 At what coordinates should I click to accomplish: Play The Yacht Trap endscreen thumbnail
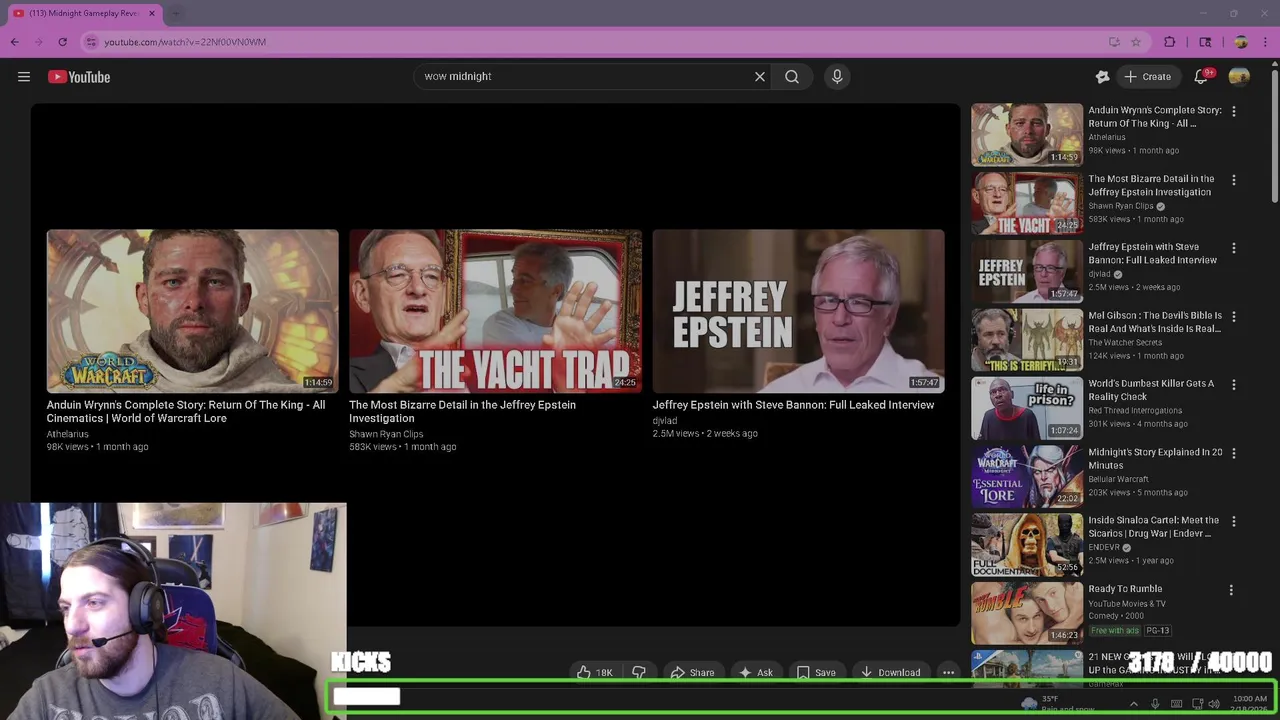click(x=495, y=311)
